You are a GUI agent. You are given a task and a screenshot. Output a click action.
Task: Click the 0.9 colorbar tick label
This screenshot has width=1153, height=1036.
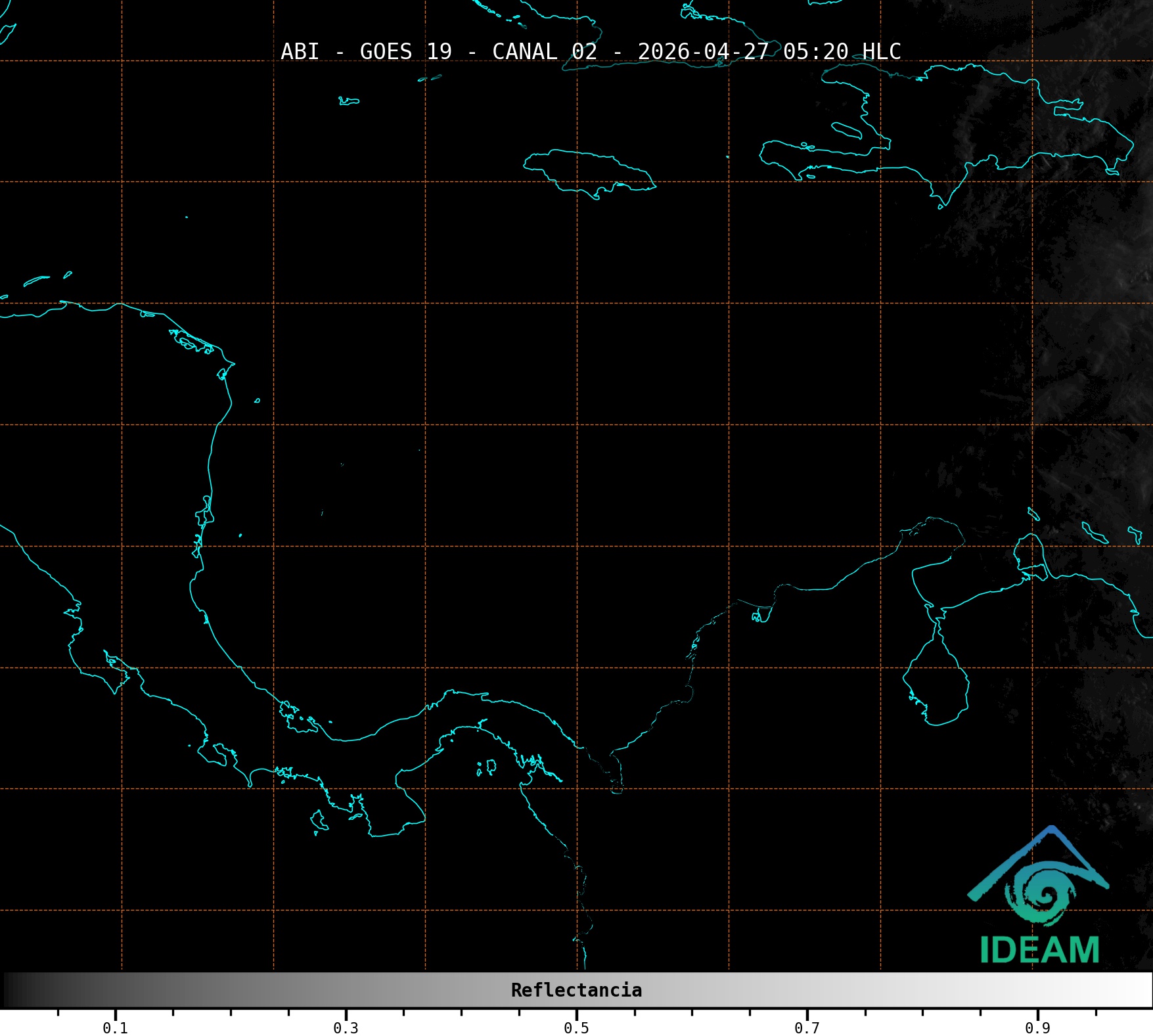[x=1037, y=1028]
